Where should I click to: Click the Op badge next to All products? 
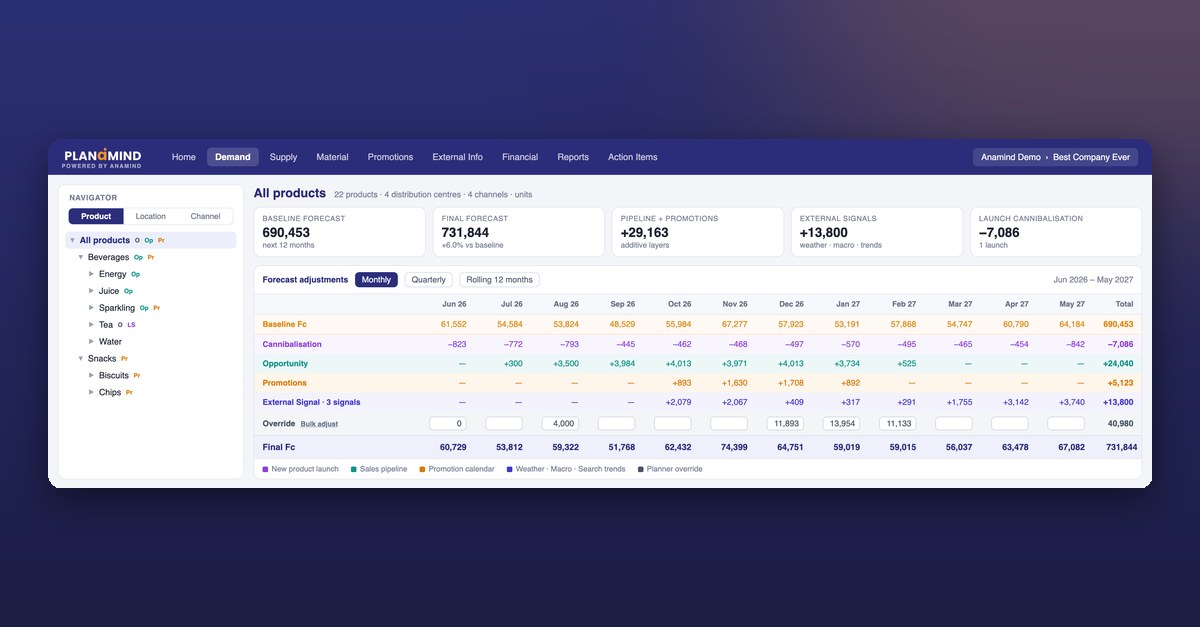tap(149, 241)
